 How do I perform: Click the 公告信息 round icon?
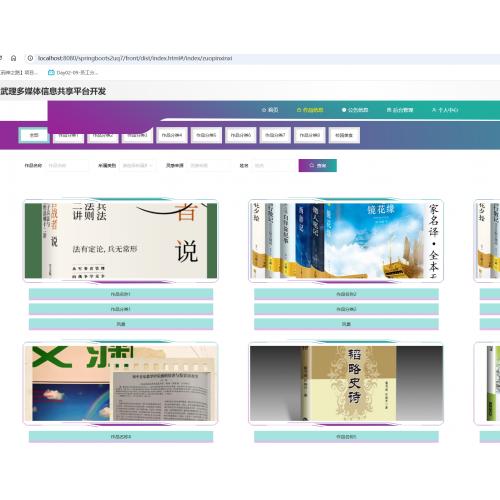tap(344, 110)
